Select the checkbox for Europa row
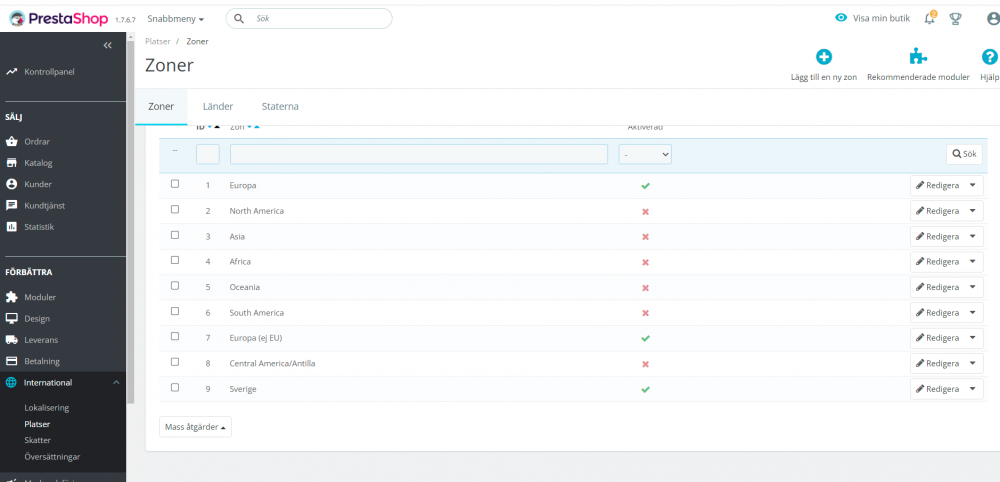 pos(175,184)
